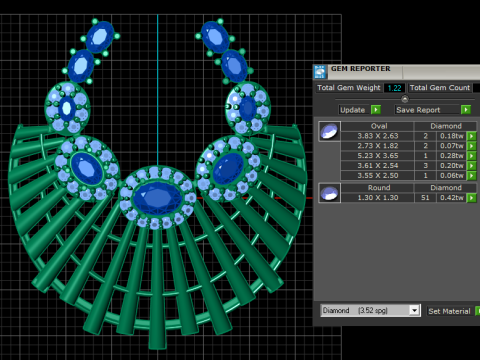Click the Round gem shape thumbnail
480x360 pixels.
[329, 193]
